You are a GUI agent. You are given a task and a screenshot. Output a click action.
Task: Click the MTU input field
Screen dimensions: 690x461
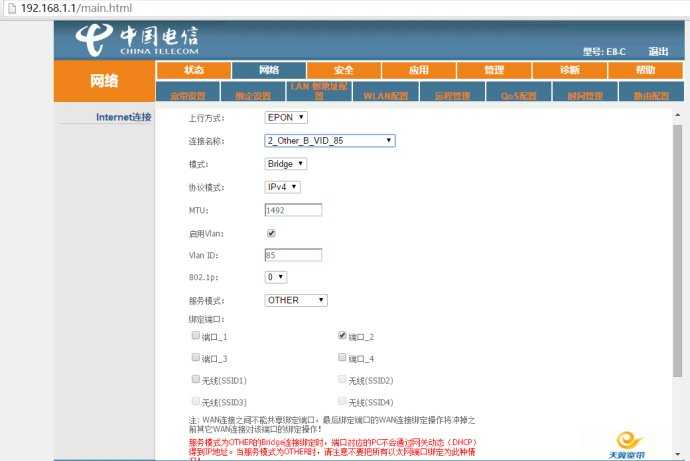[293, 210]
